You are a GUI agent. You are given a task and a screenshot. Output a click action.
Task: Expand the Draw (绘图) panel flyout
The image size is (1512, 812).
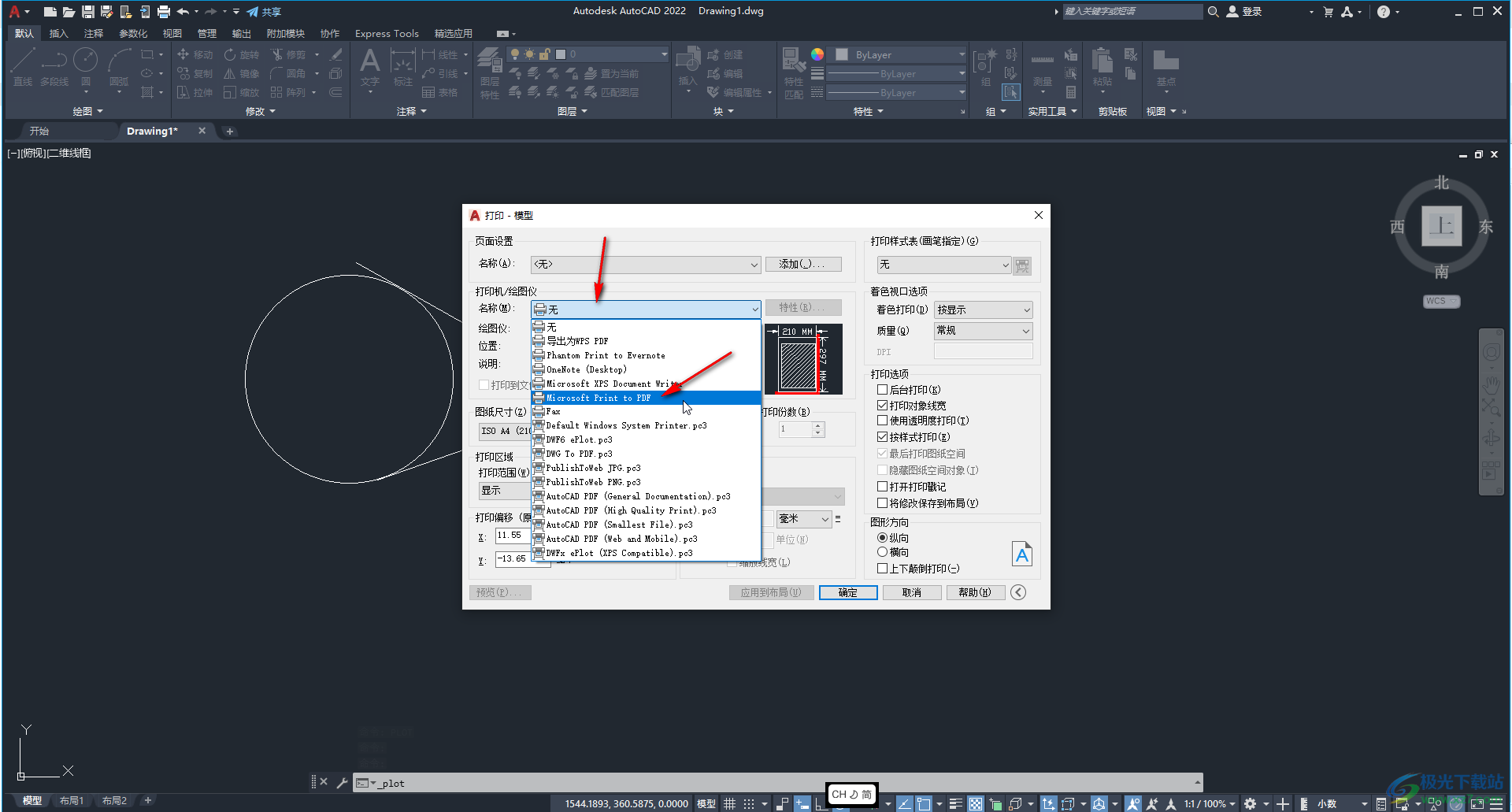(x=87, y=111)
